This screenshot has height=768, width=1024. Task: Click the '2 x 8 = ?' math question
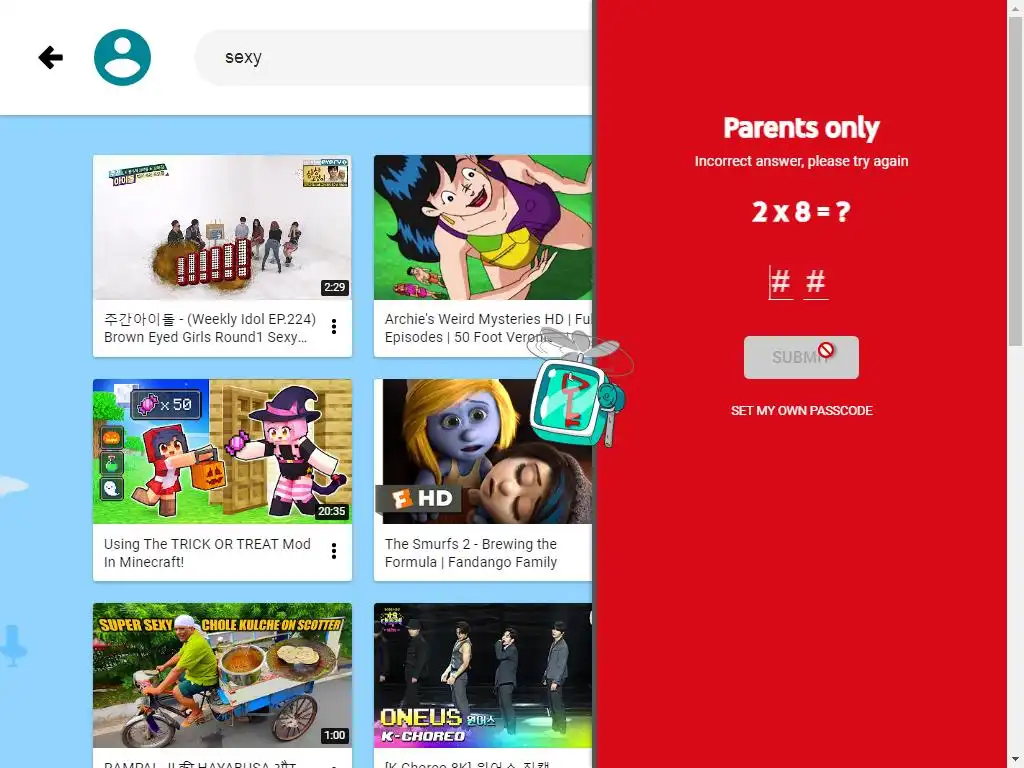[801, 212]
